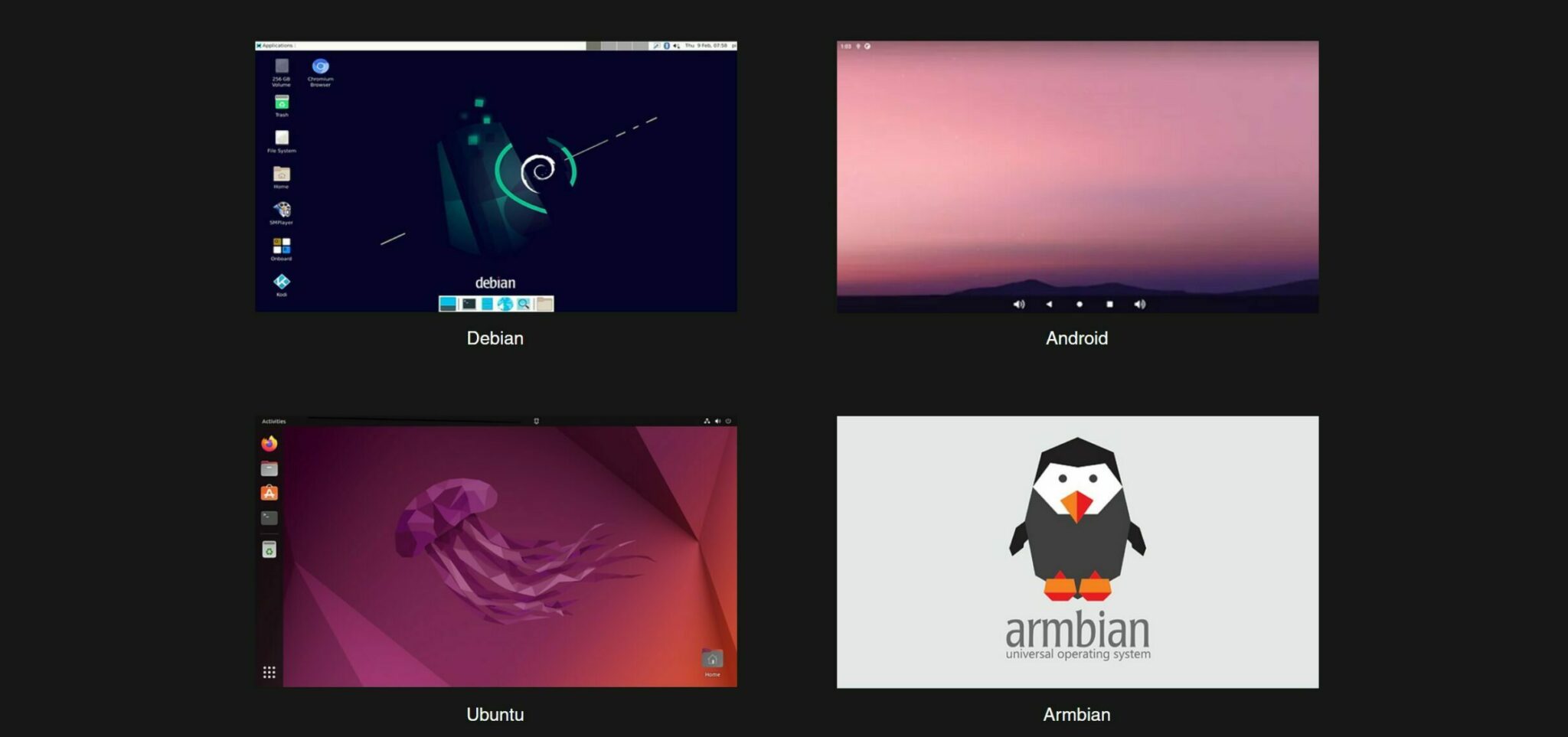Screen dimensions: 1568x737
Task: Open Chromium Browser on the Debian desktop
Action: pos(320,67)
